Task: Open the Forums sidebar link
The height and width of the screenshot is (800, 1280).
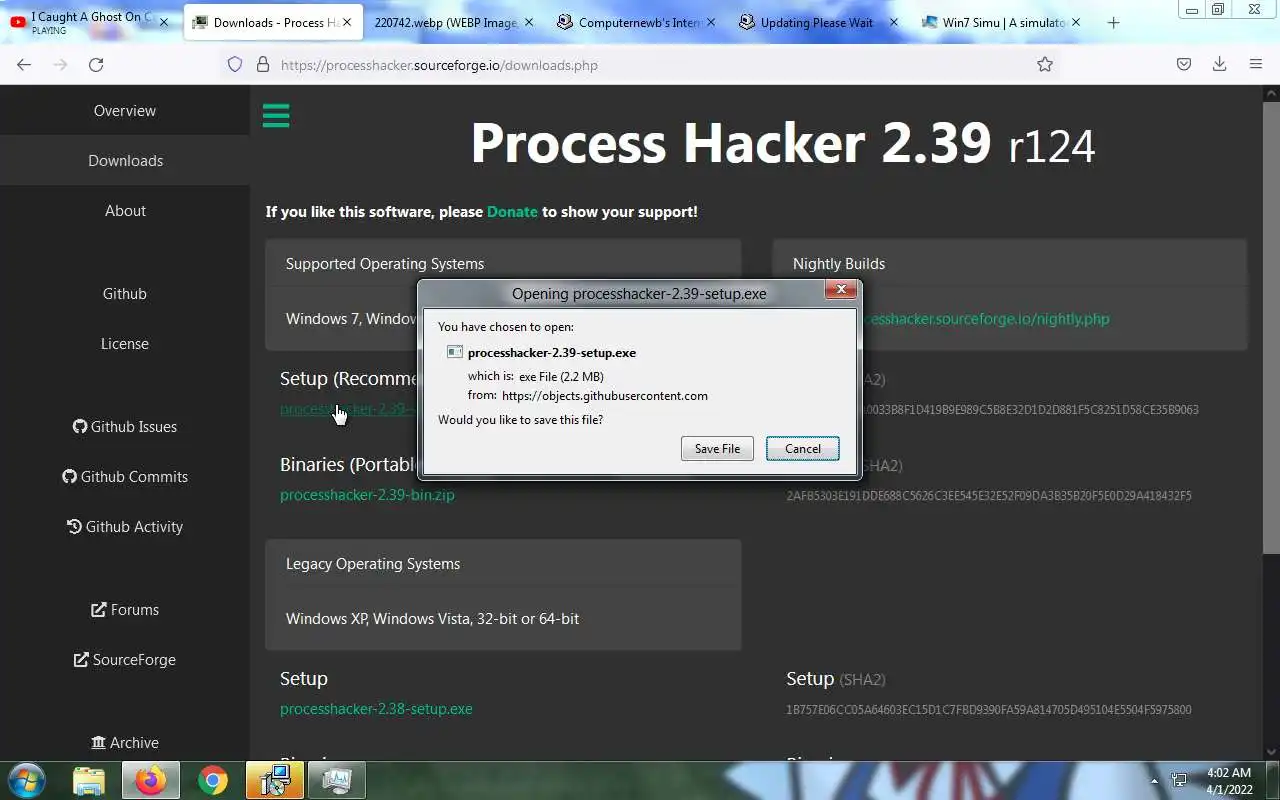Action: (x=125, y=610)
